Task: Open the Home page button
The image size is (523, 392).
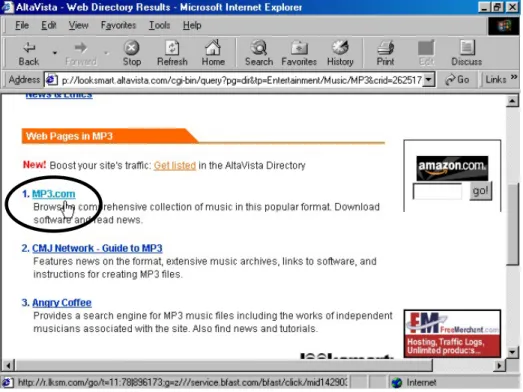Action: pyautogui.click(x=213, y=53)
